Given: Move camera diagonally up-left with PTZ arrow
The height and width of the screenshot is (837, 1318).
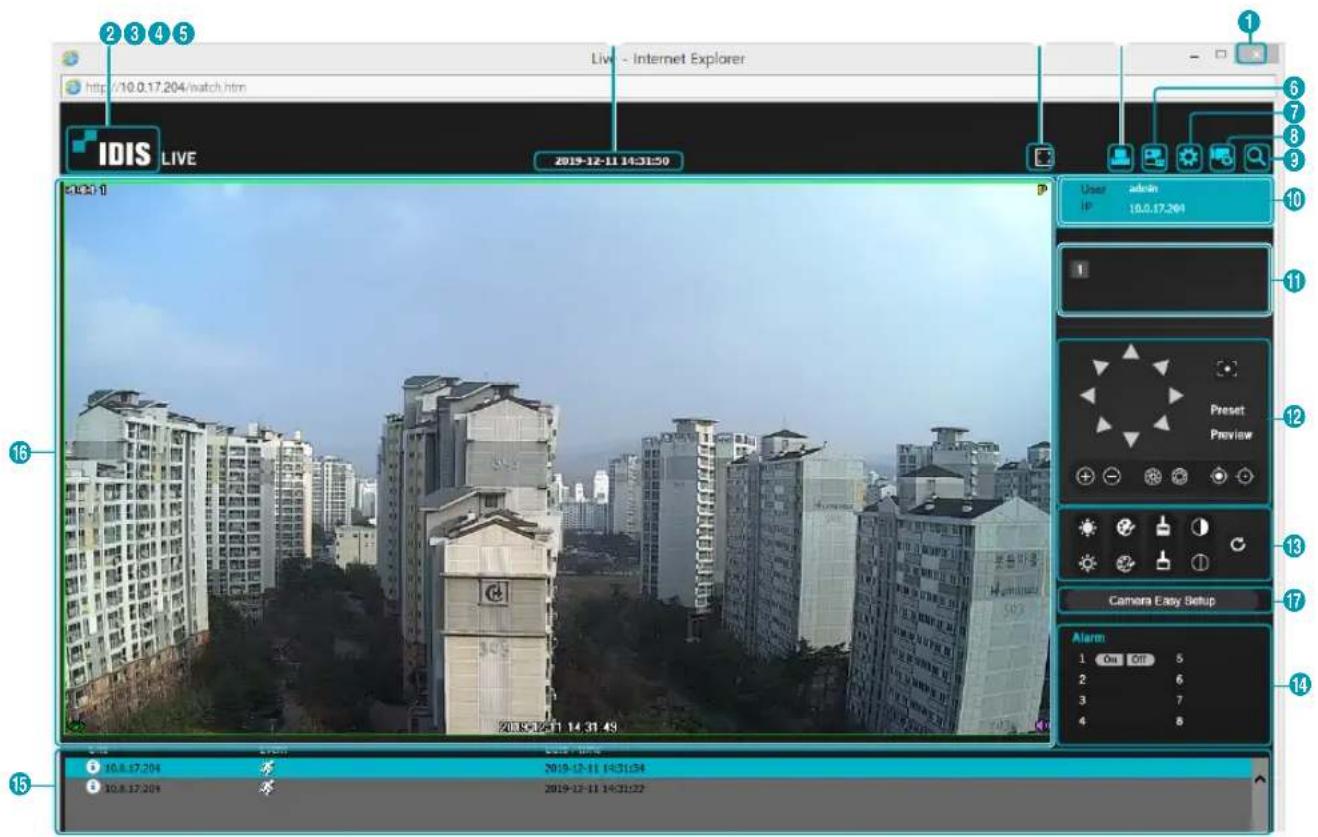Looking at the screenshot, I should (1100, 367).
